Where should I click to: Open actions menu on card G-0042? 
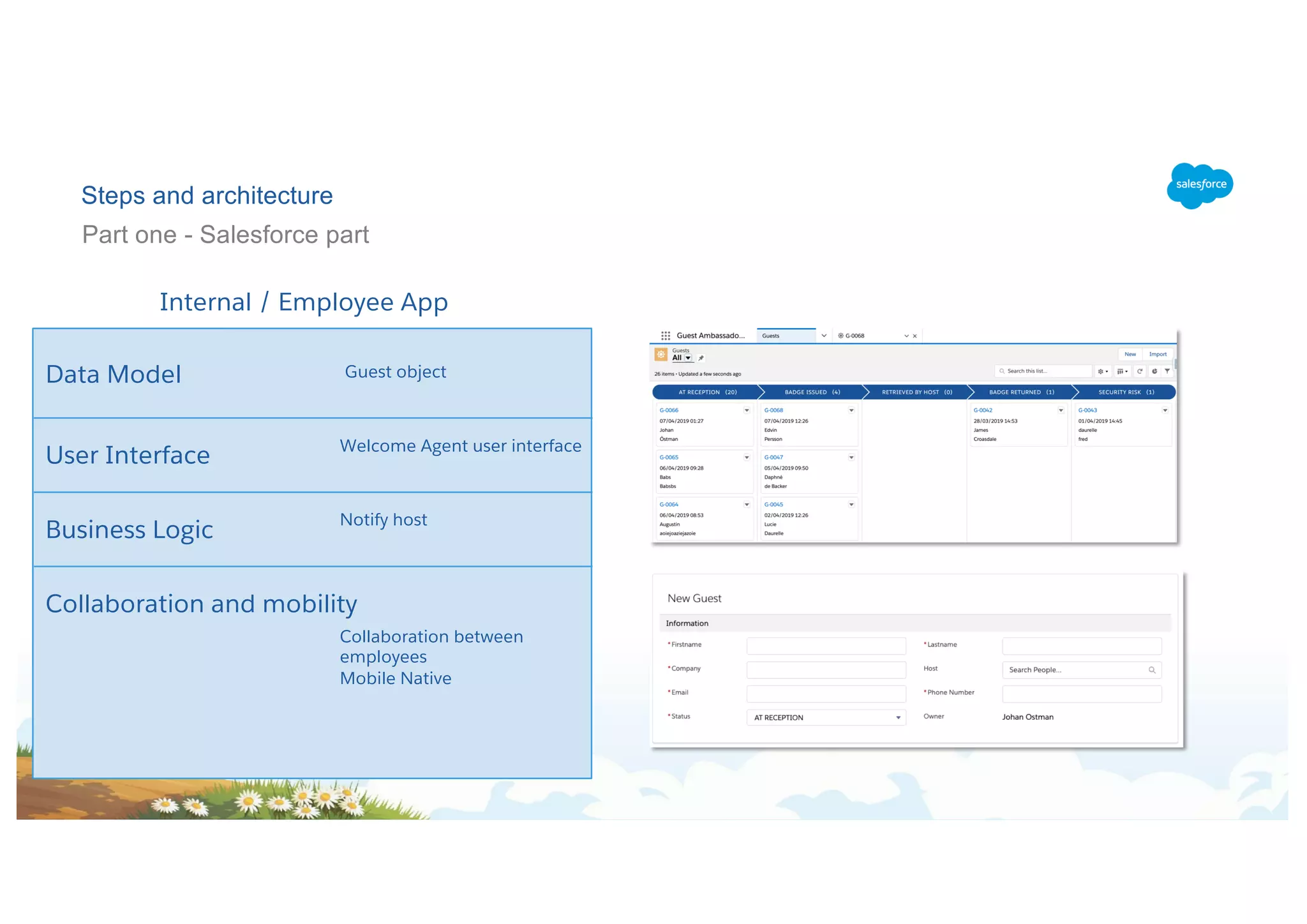(1061, 410)
